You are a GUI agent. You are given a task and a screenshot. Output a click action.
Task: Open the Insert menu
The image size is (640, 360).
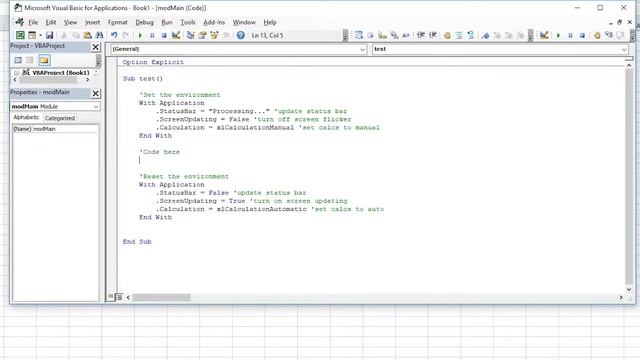92,22
